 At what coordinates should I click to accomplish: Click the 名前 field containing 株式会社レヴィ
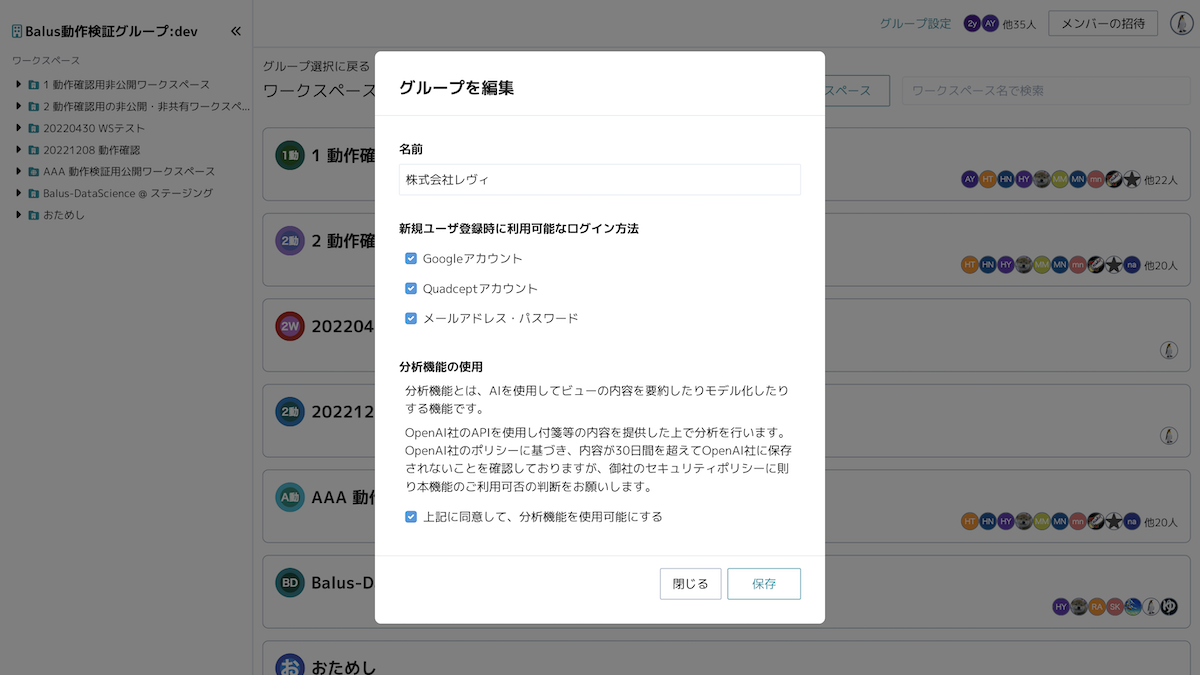pos(600,180)
